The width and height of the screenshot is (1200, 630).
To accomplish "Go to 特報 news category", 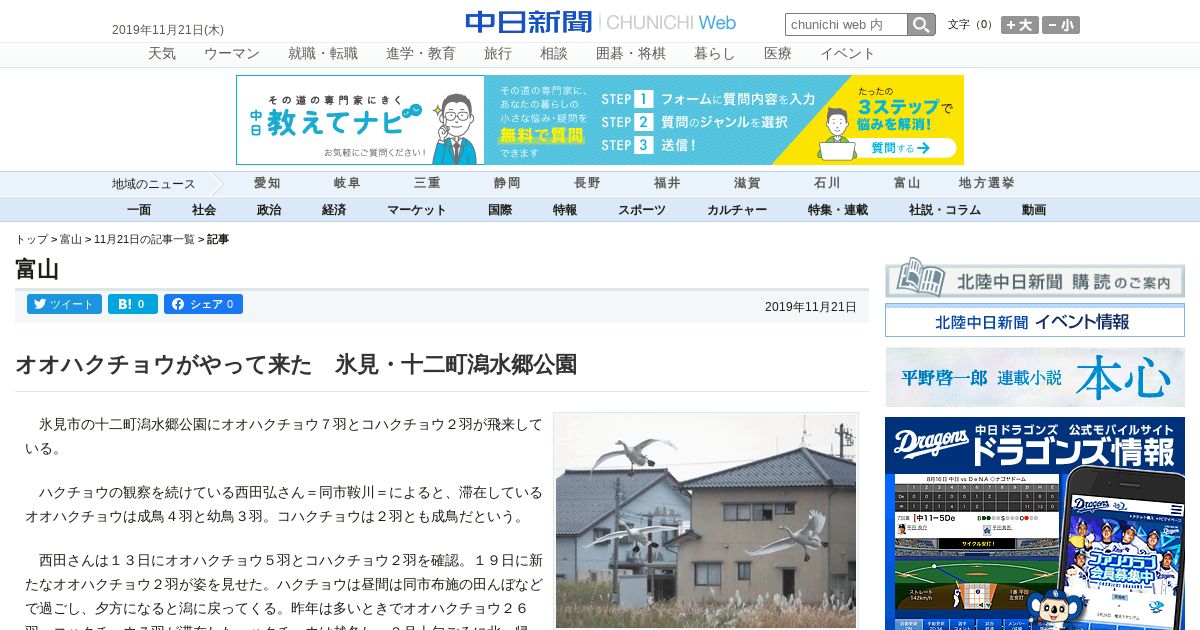I will [x=565, y=210].
